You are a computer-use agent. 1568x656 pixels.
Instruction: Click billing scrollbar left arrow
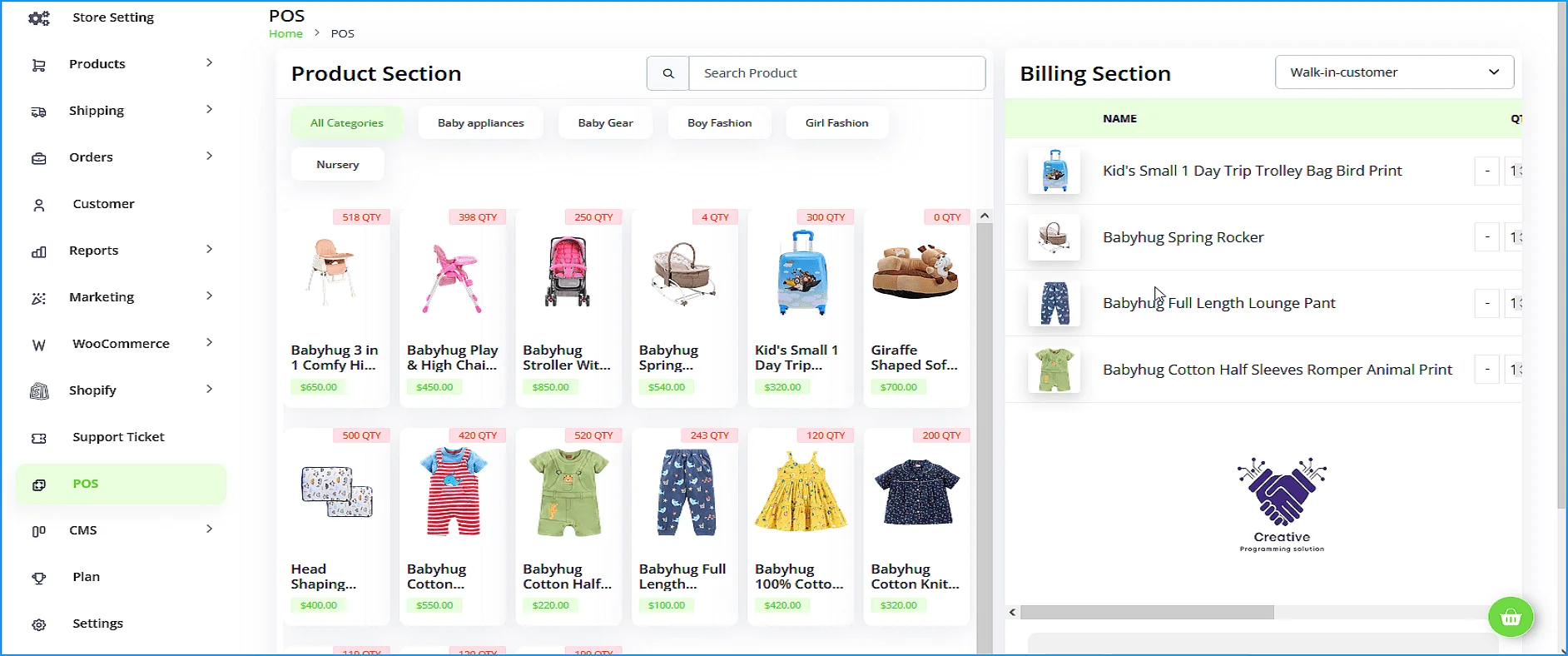pyautogui.click(x=1012, y=613)
